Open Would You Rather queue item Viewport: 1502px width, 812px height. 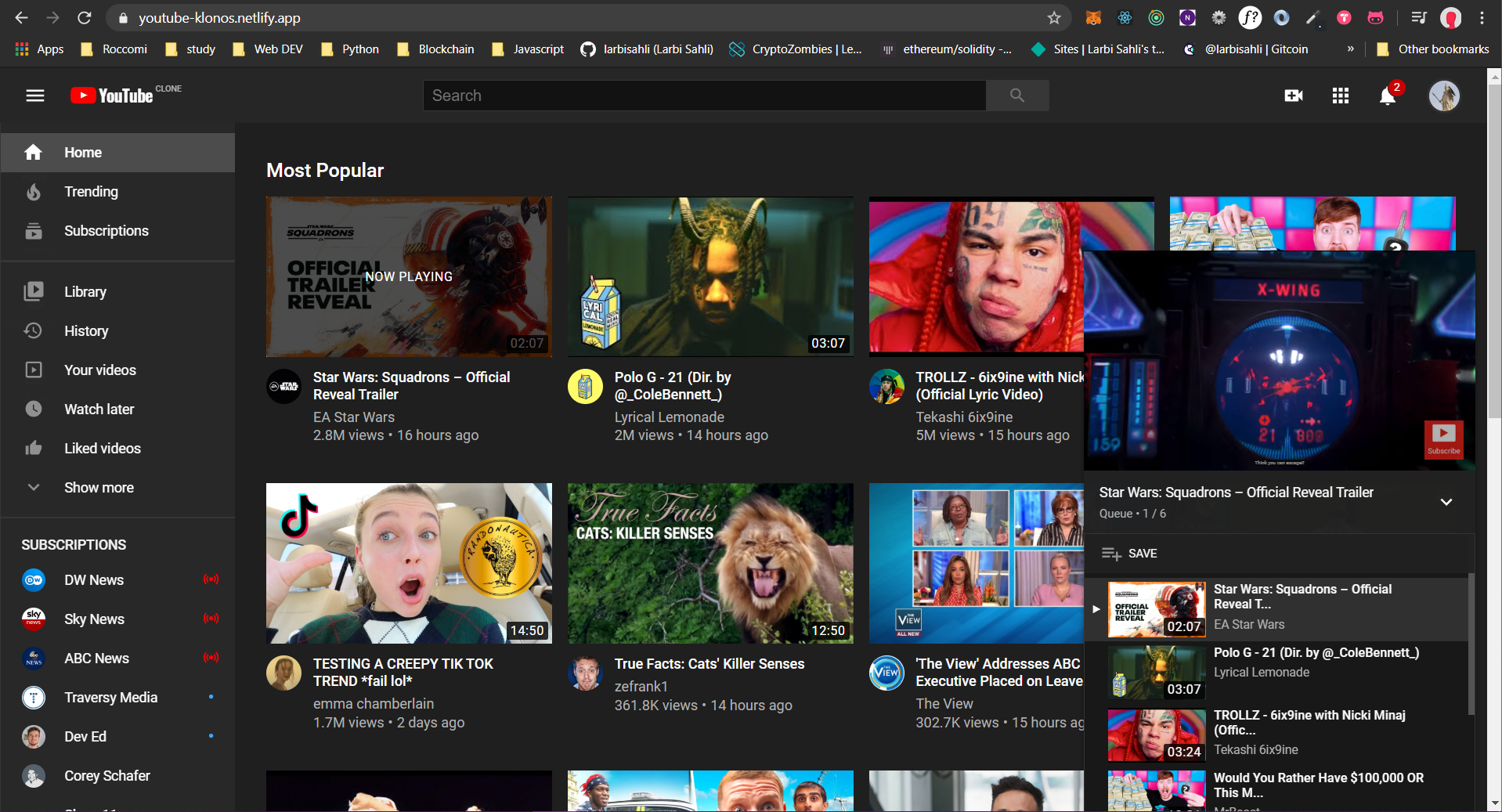point(1276,790)
